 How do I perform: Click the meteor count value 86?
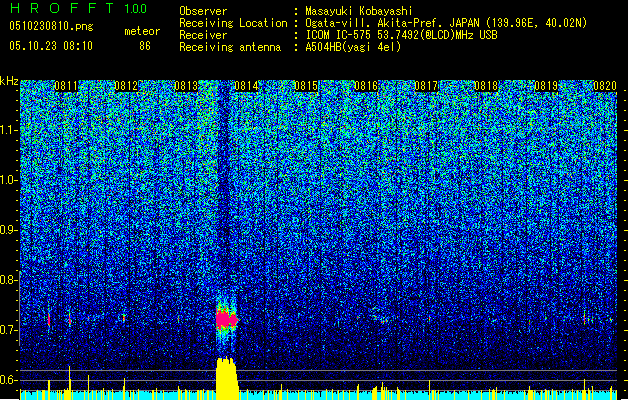coord(145,46)
